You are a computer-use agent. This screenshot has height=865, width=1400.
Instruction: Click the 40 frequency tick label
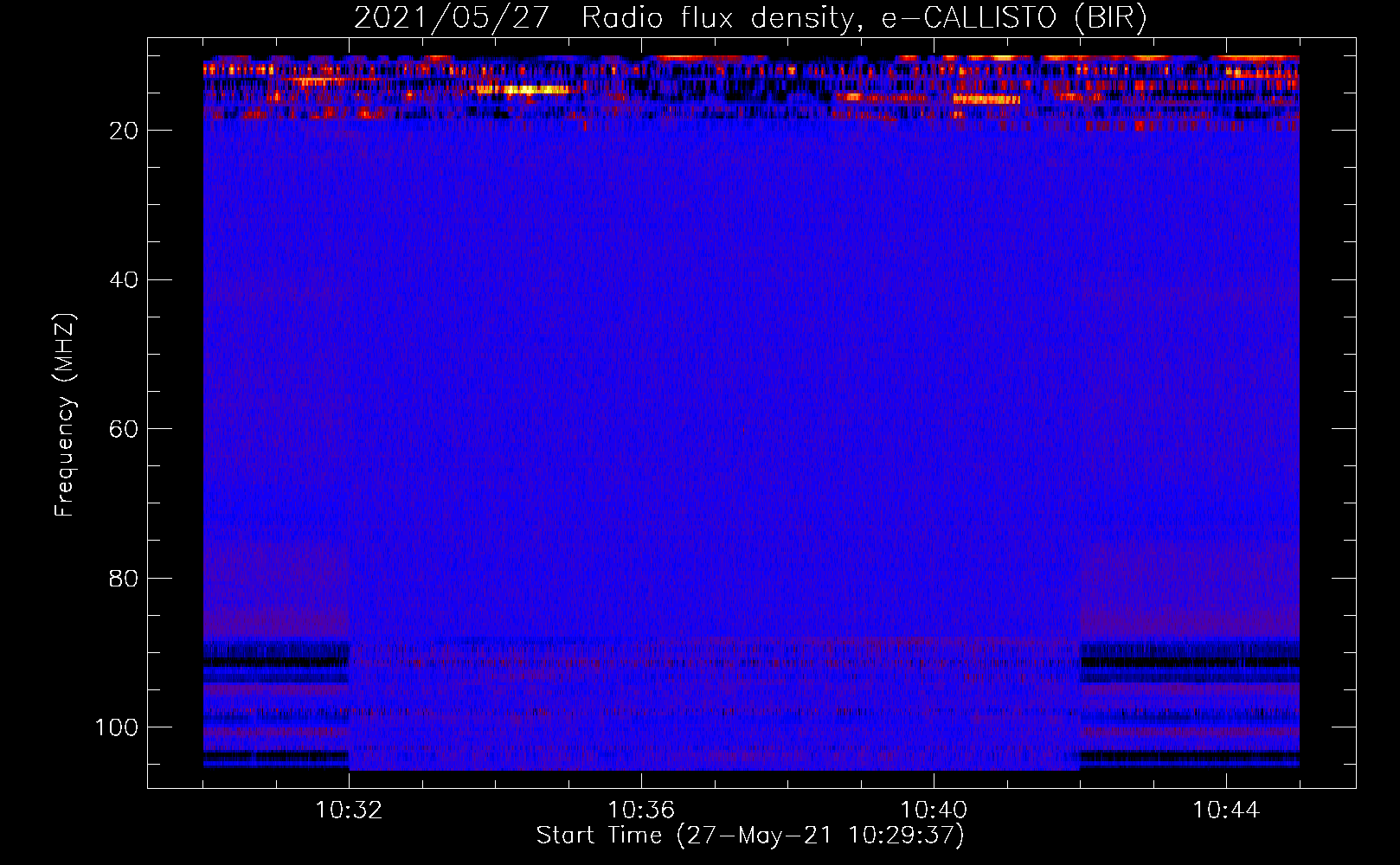click(x=124, y=280)
